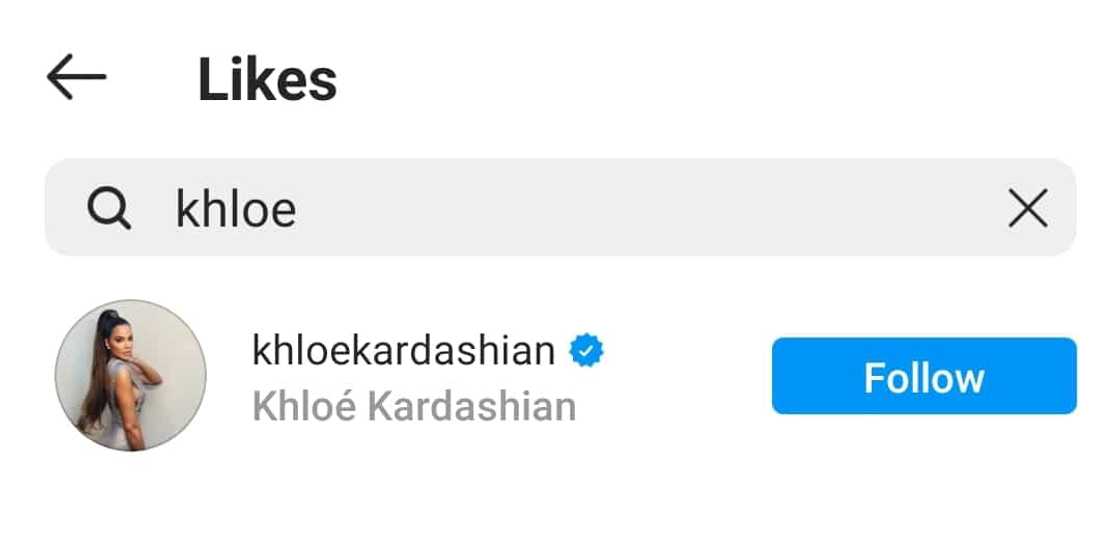The image size is (1120, 555).
Task: Click the Khloé Kardashian display name
Action: coord(414,406)
